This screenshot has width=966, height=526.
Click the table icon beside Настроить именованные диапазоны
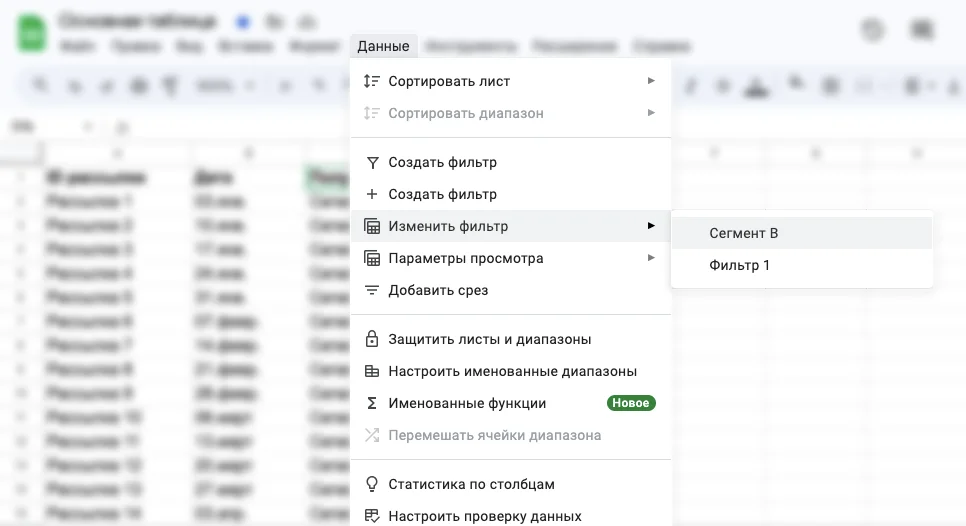pyautogui.click(x=372, y=371)
